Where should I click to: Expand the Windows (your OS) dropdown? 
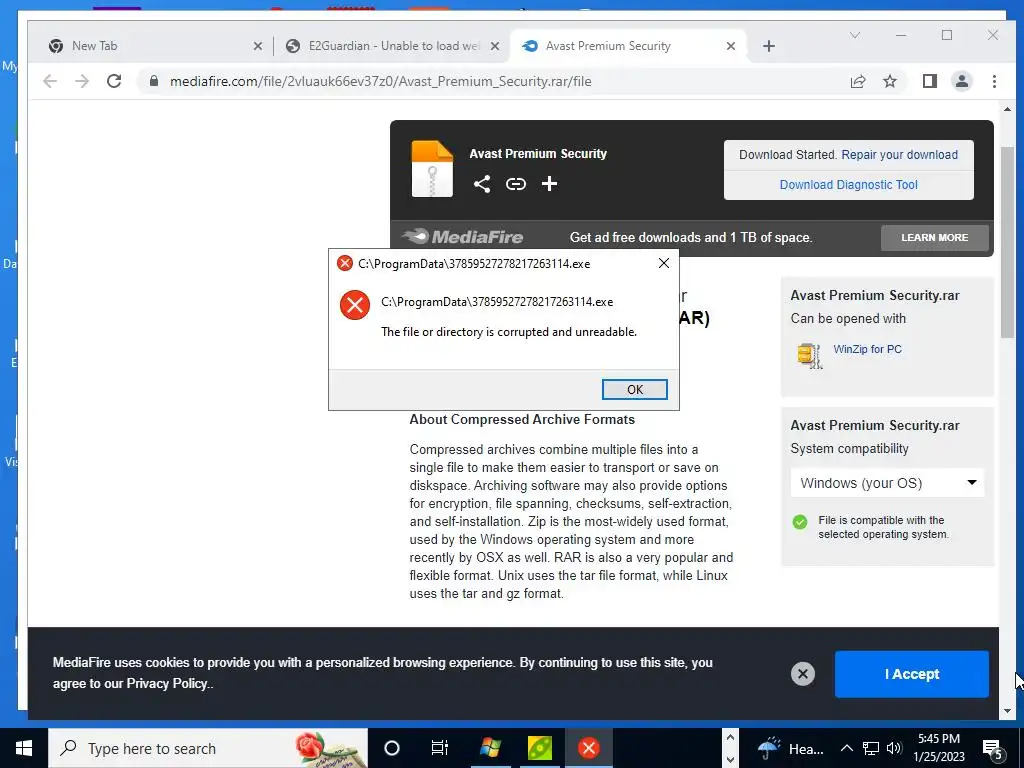(888, 483)
